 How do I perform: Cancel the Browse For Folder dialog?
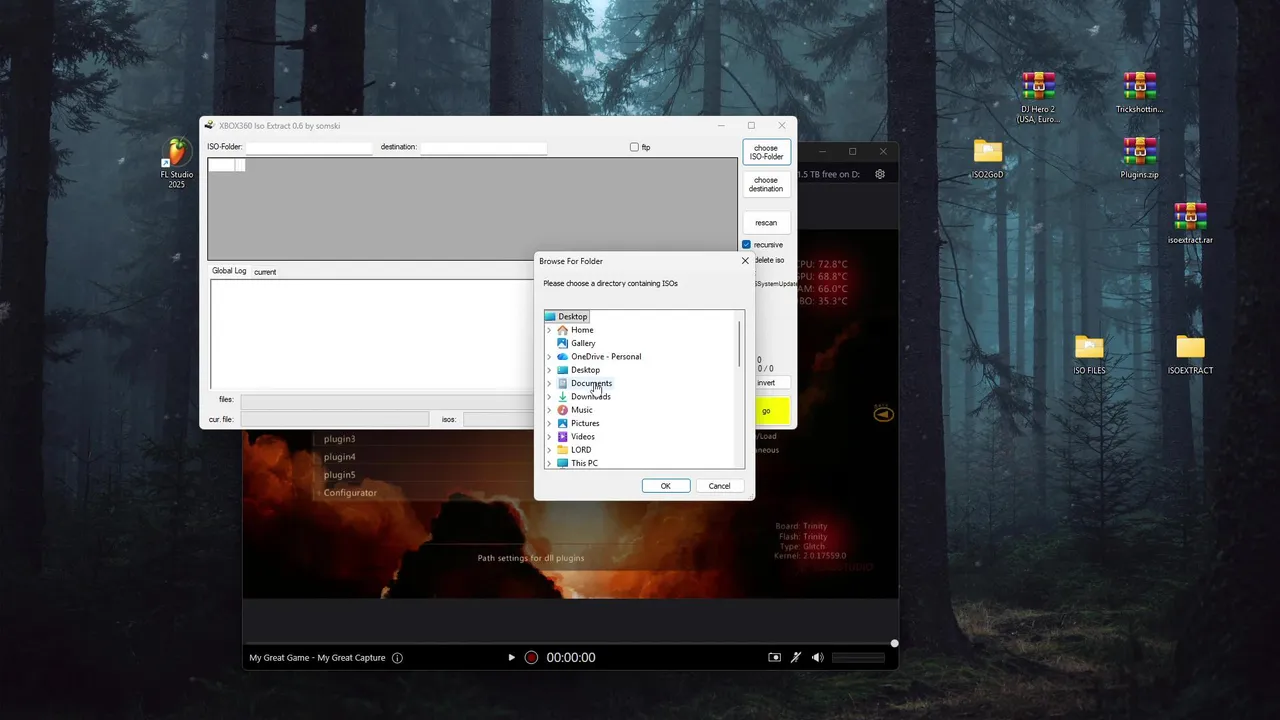click(720, 486)
